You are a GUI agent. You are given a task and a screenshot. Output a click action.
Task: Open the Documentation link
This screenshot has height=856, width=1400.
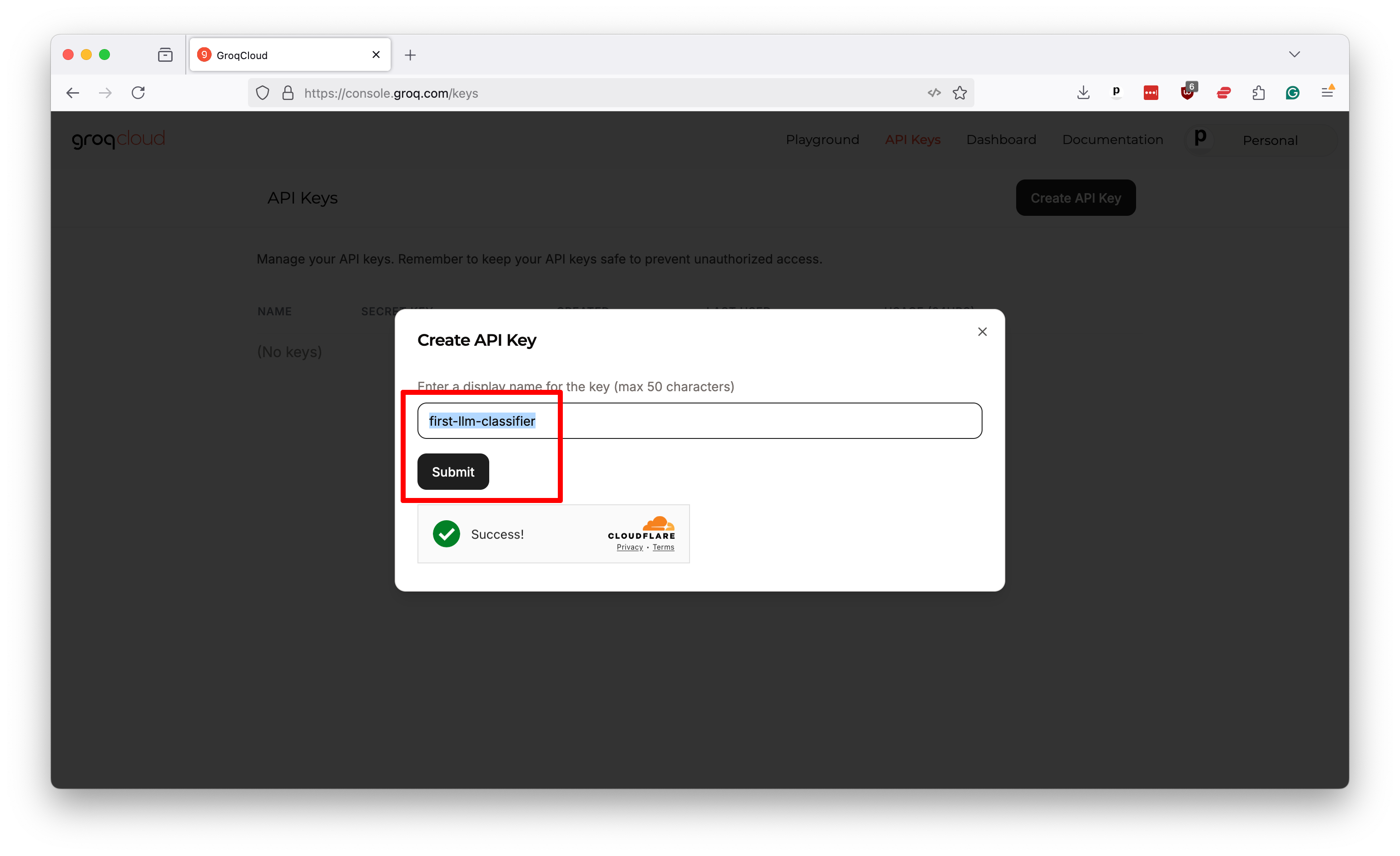1112,139
